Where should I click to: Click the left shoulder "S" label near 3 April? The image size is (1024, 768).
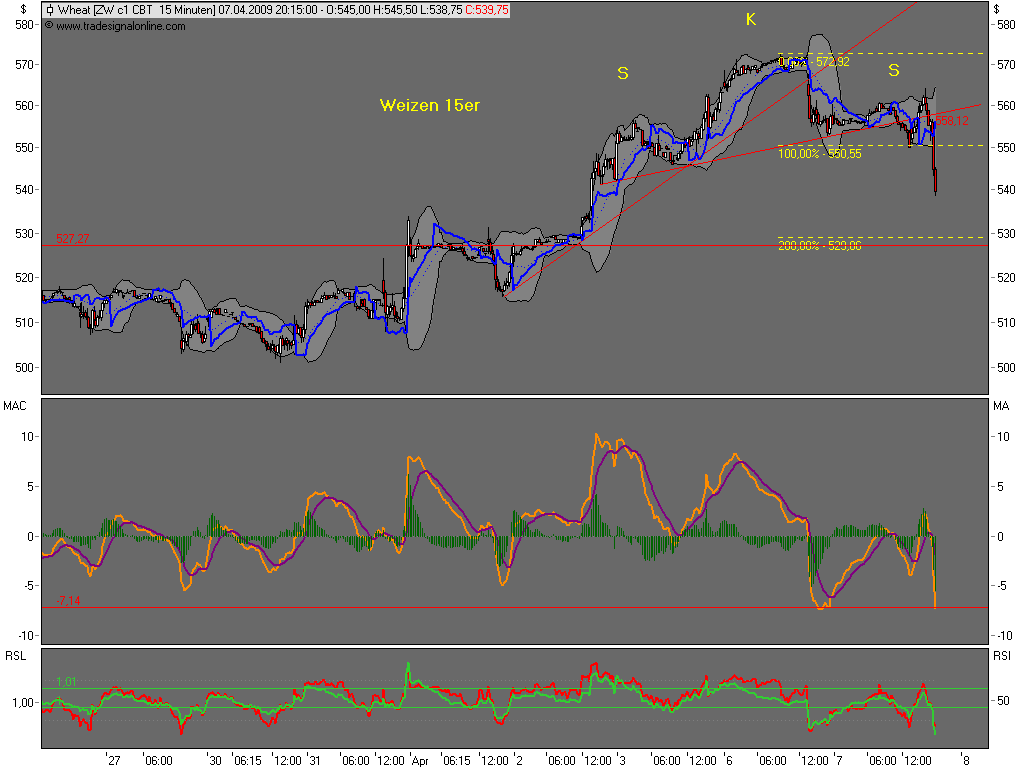click(x=623, y=73)
